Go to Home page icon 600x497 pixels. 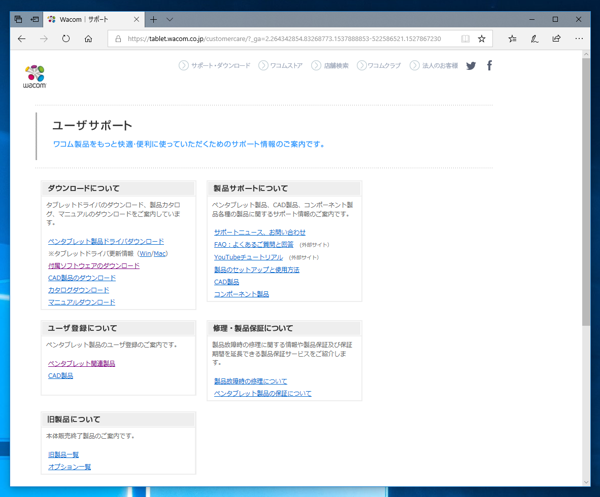[88, 39]
